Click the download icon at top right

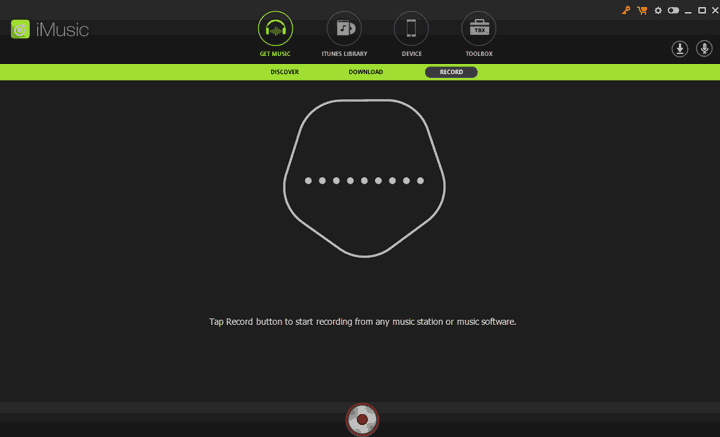coord(680,49)
